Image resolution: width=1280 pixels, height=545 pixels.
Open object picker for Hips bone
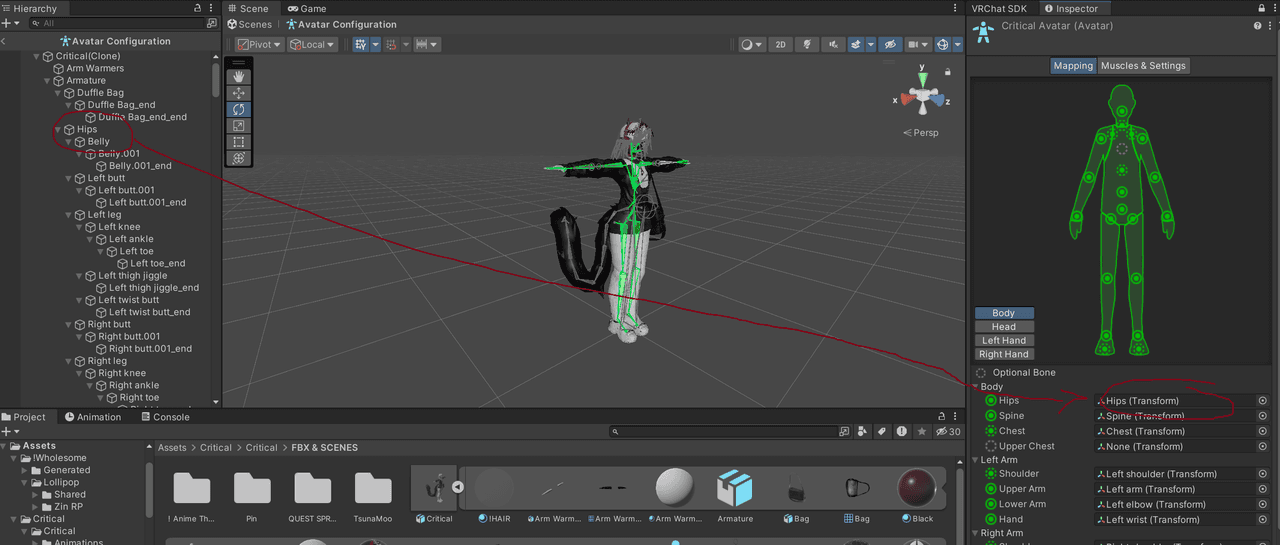1262,401
